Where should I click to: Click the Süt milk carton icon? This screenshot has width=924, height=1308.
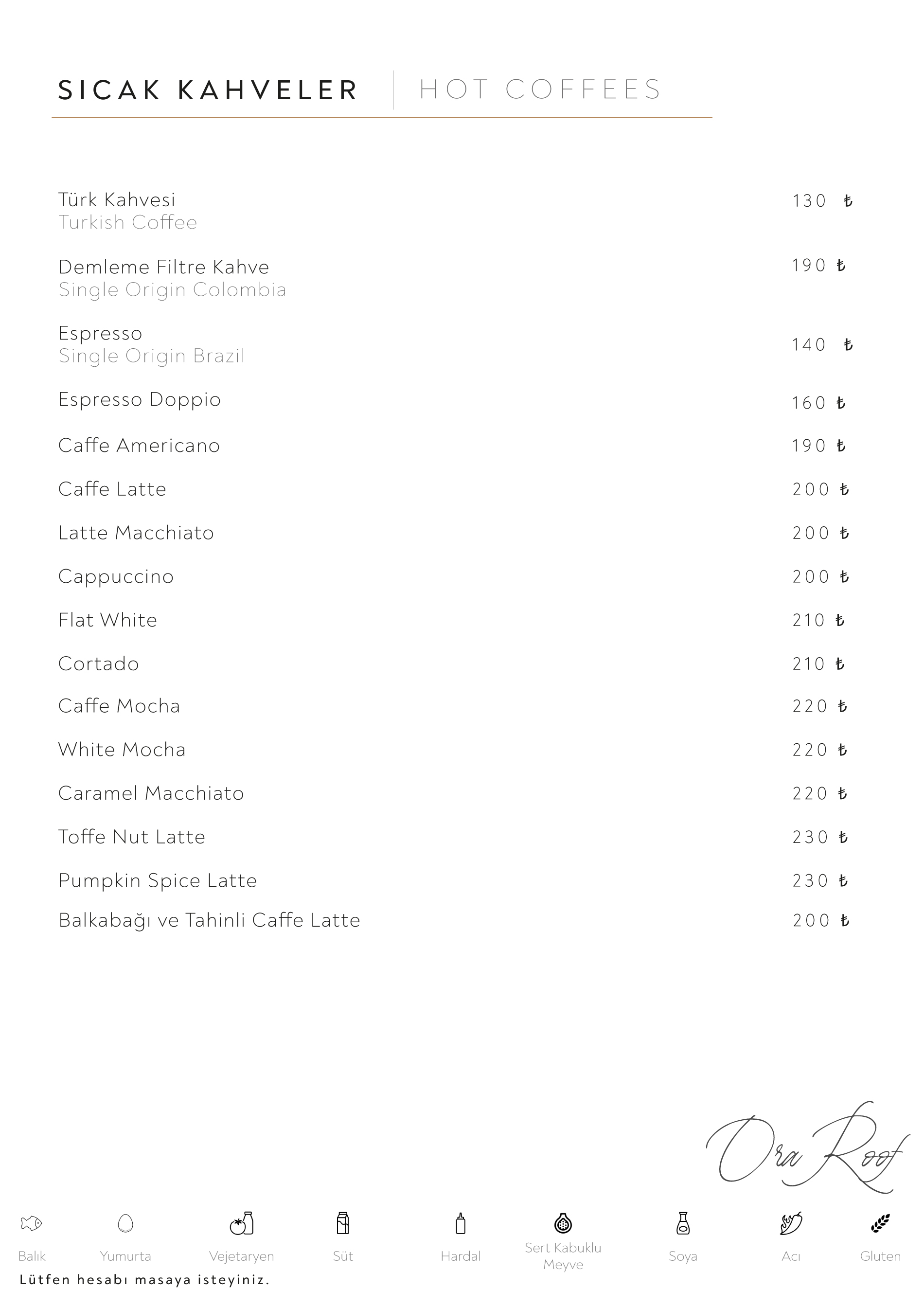342,1223
